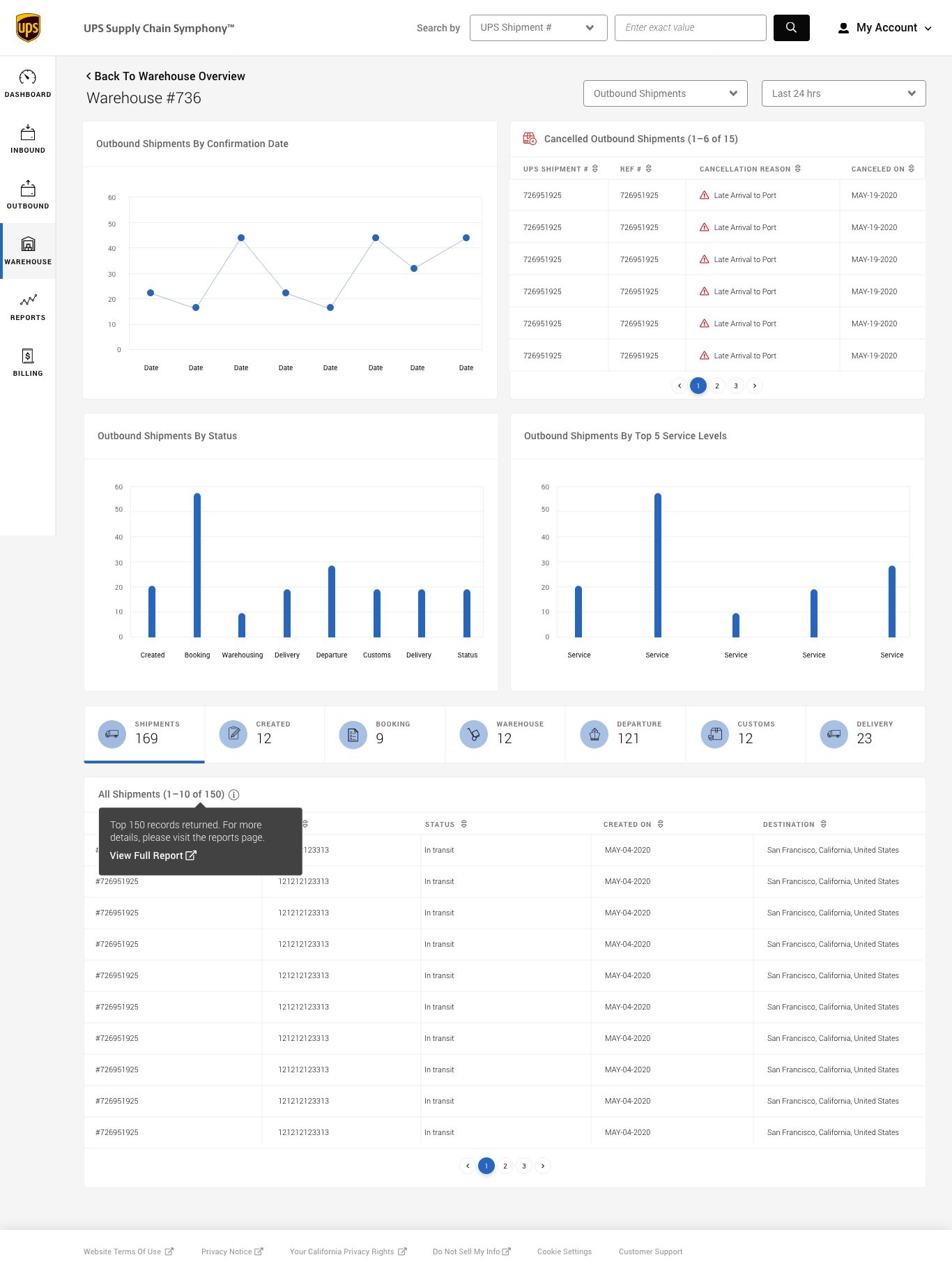Viewport: 952px width, 1271px height.
Task: Open the Dashboard sidebar item
Action: pos(28,84)
